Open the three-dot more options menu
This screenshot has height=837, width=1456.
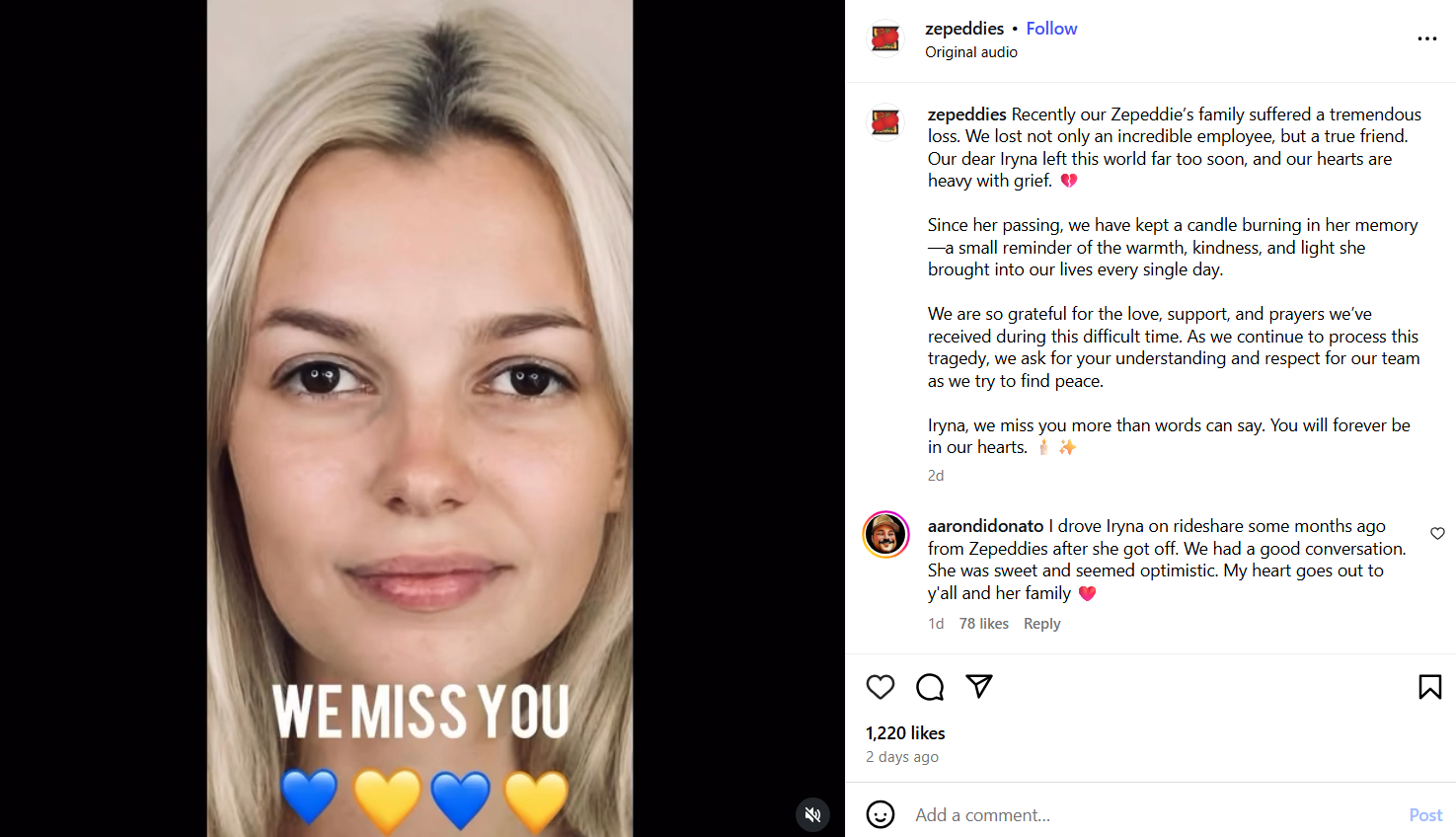(x=1427, y=38)
